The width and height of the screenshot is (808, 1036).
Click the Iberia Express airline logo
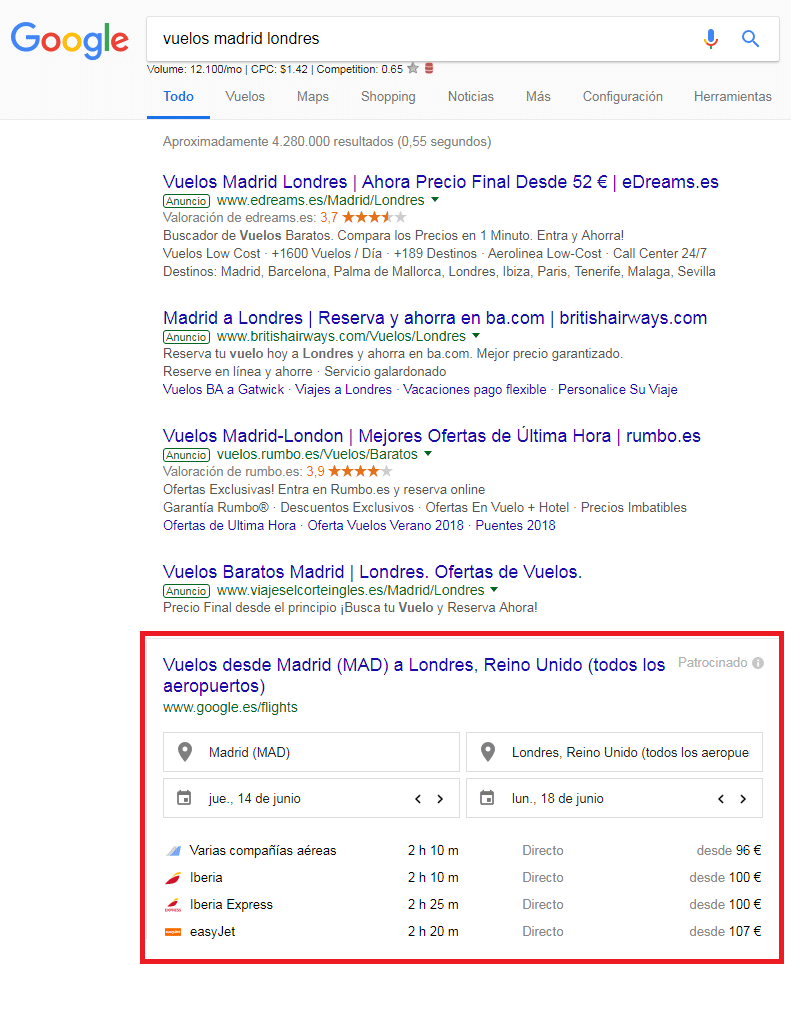173,905
